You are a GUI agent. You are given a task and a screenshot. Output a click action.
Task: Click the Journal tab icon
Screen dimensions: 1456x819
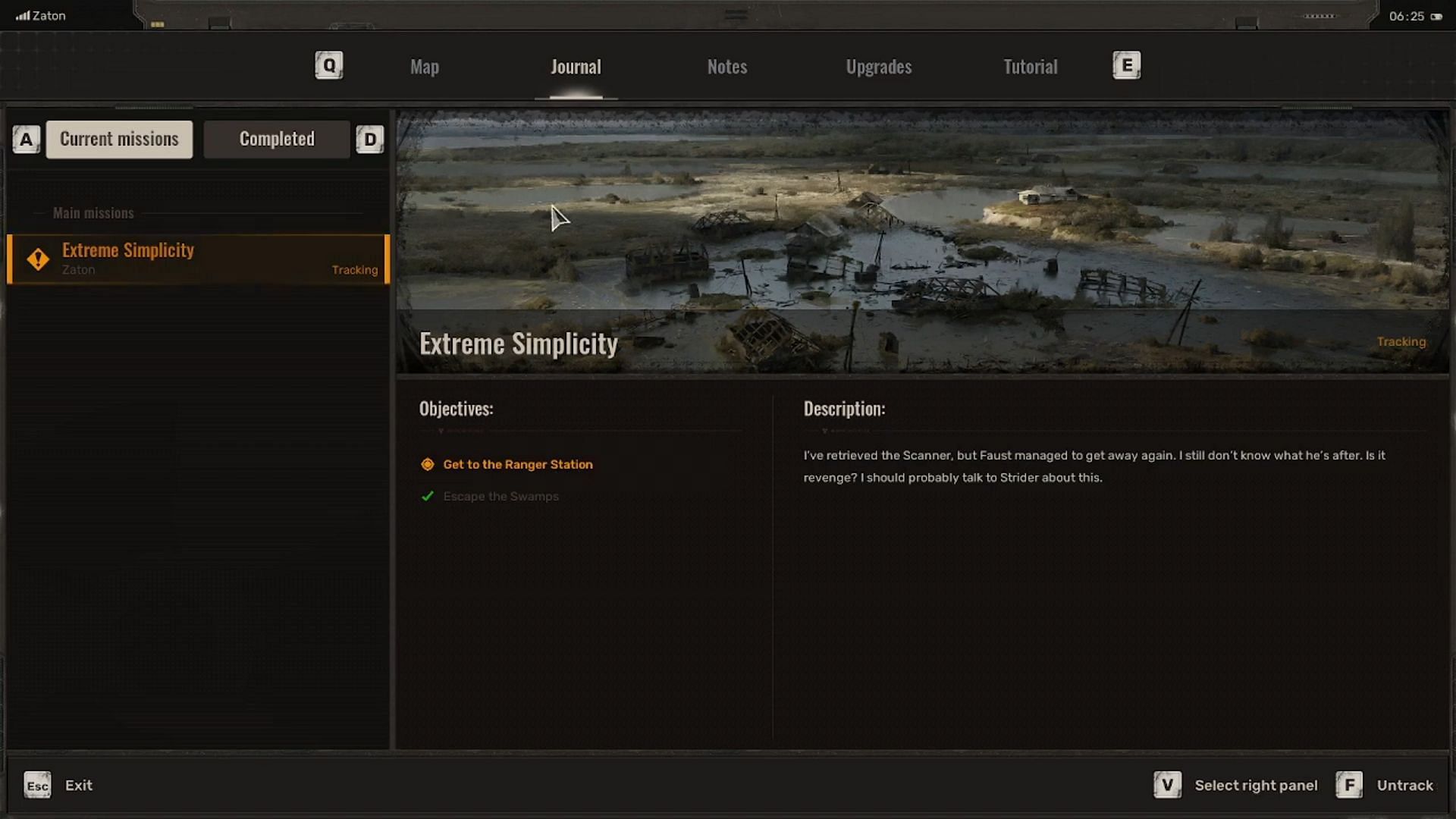pyautogui.click(x=576, y=66)
